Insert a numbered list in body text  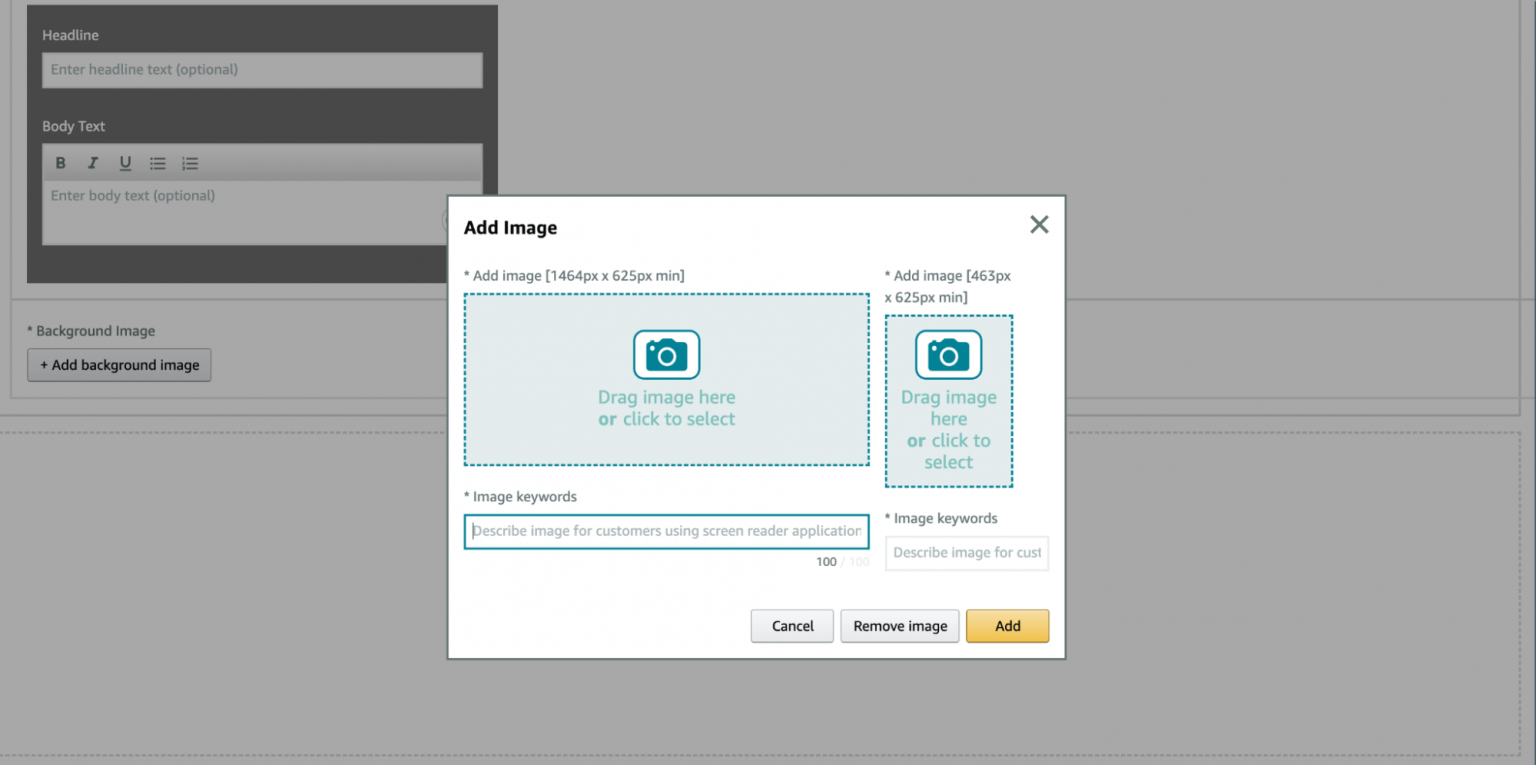coord(190,163)
